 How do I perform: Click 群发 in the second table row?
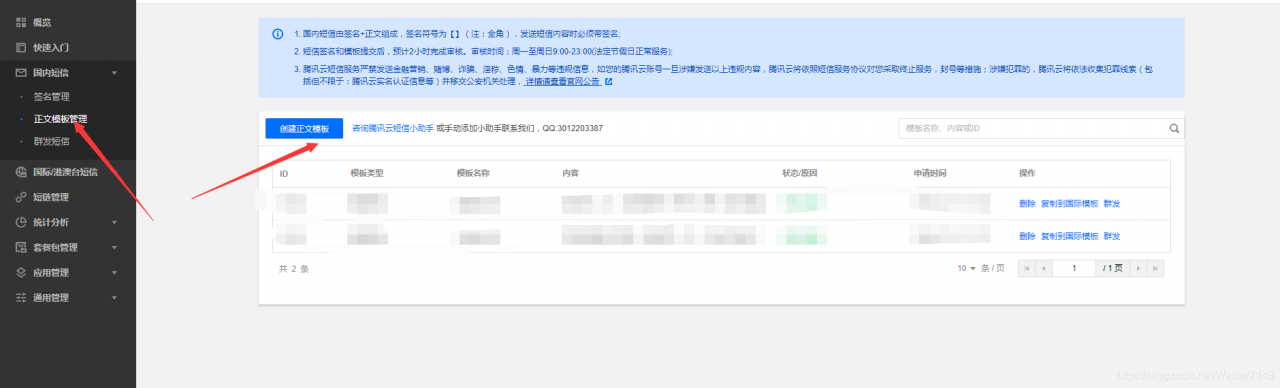tap(1112, 236)
